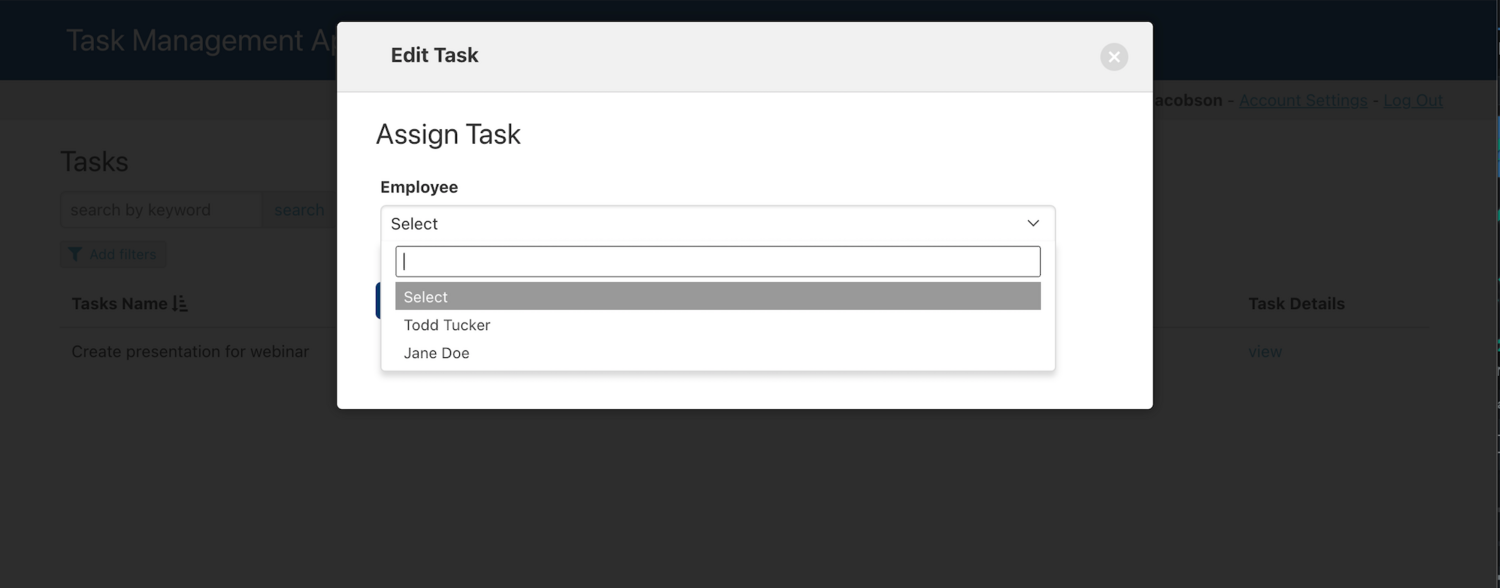1500x588 pixels.
Task: Choose Jane Doe as the assignee
Action: (436, 353)
